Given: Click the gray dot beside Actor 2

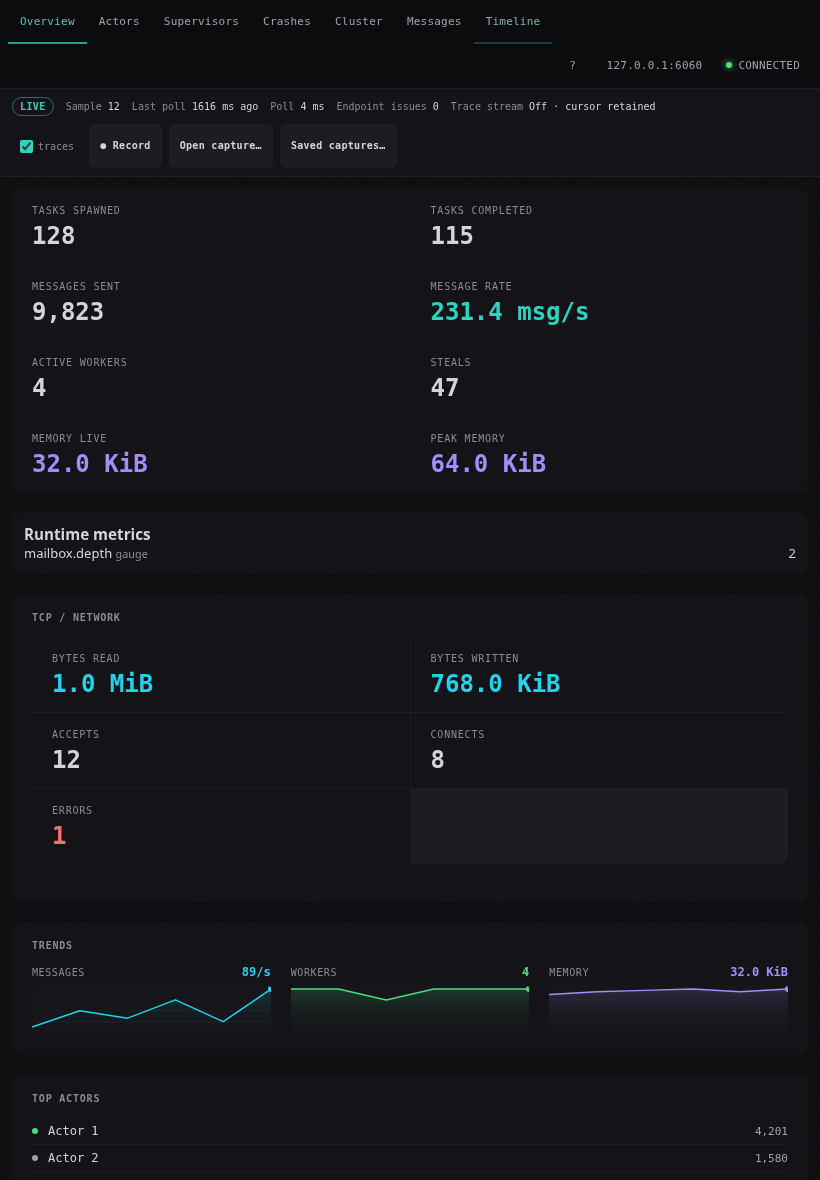Looking at the screenshot, I should pos(35,1158).
